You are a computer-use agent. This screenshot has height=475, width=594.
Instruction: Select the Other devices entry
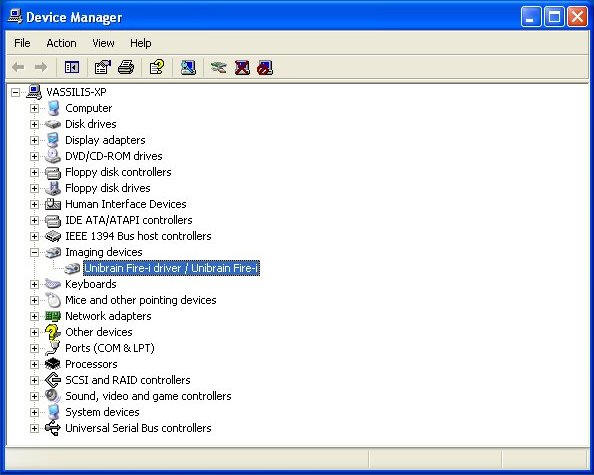tap(98, 332)
